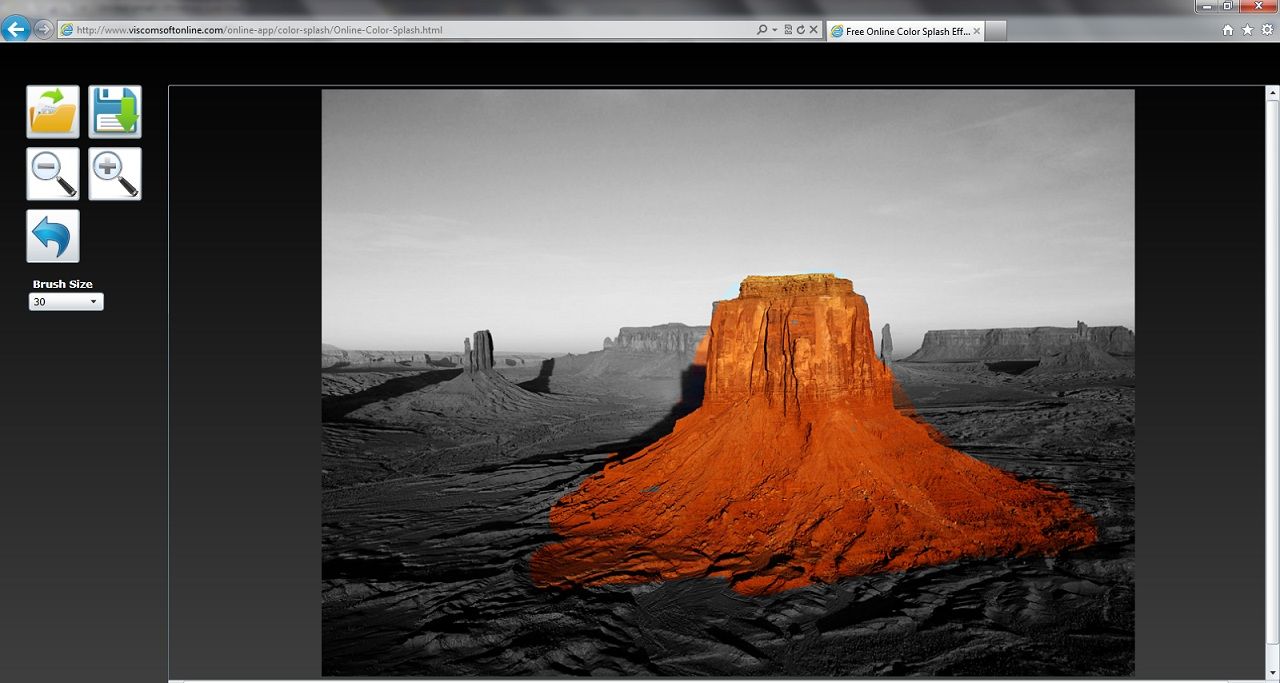The width and height of the screenshot is (1280, 683).
Task: Minimize the browser window
Action: [1208, 6]
